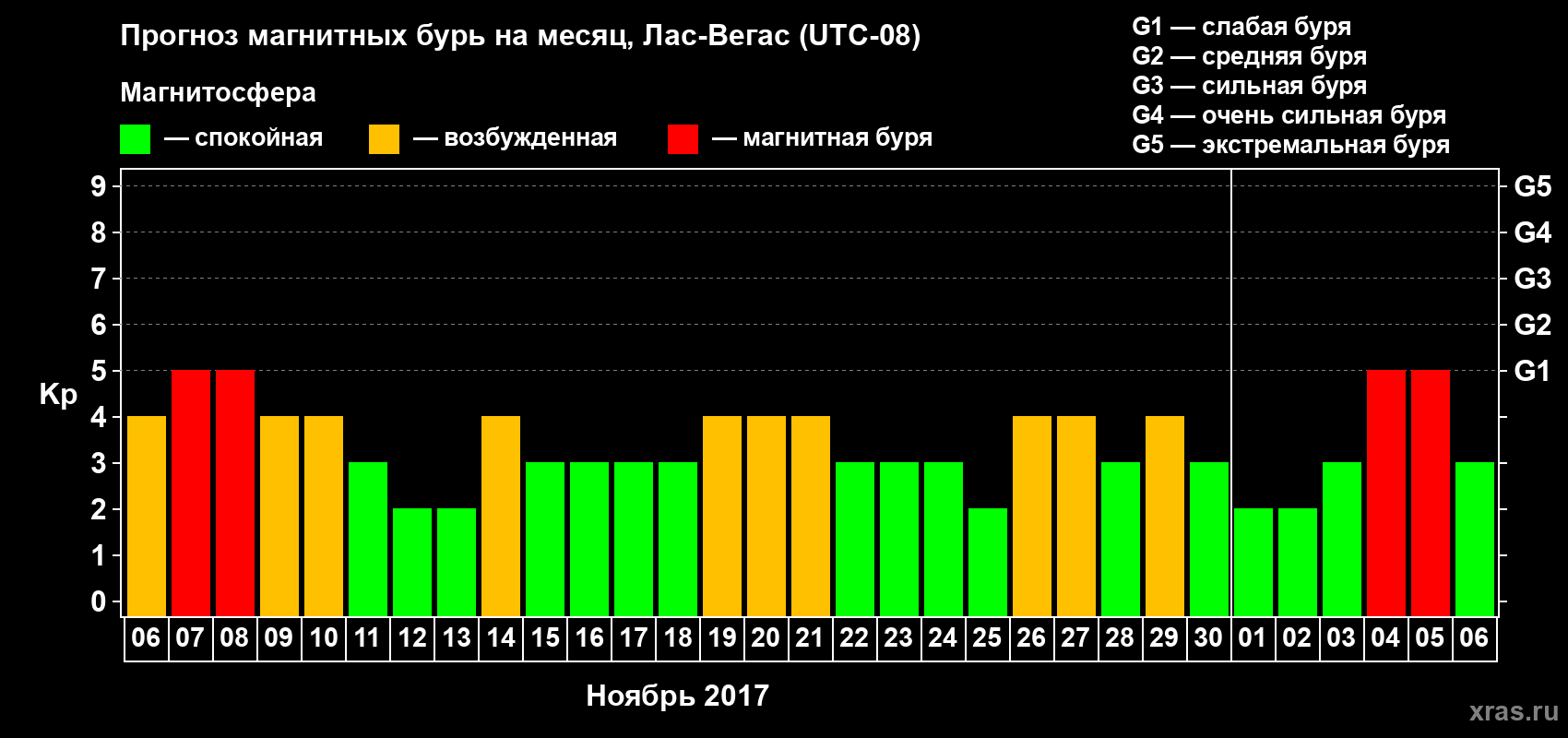Select the green bar above date 30

(x=1209, y=540)
